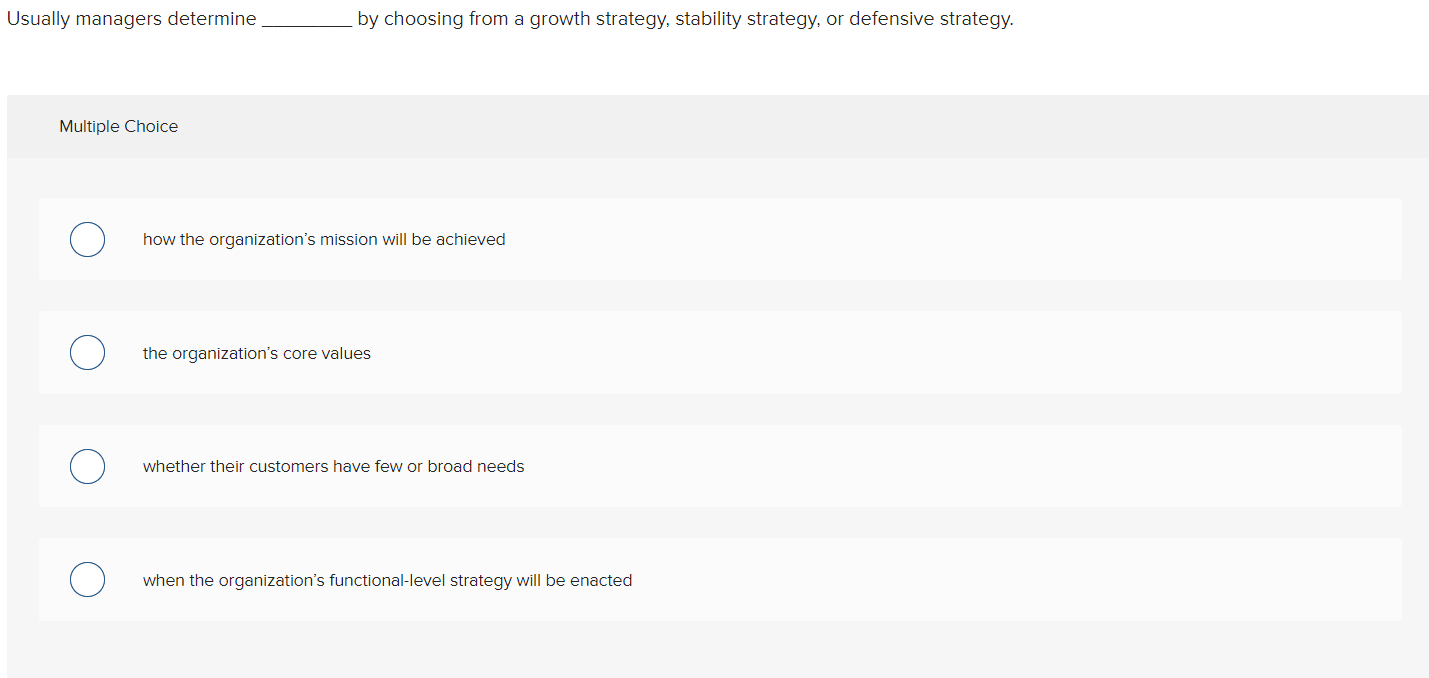Viewport: 1429px width, 678px height.
Task: Select the radio button for 'whether their customers have few or broad needs'
Action: (87, 466)
